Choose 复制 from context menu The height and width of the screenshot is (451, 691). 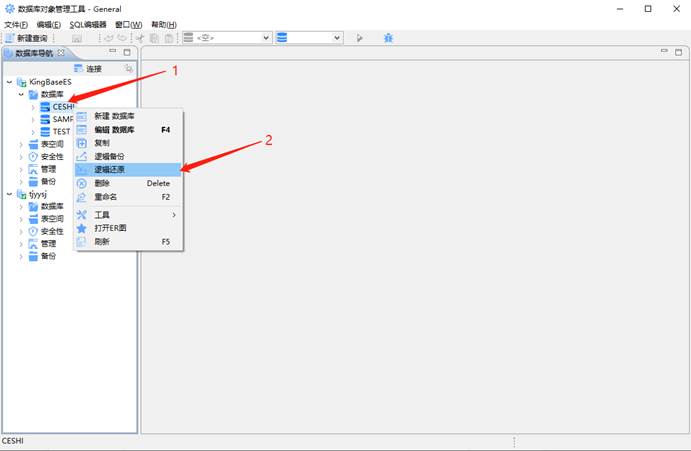[128, 143]
